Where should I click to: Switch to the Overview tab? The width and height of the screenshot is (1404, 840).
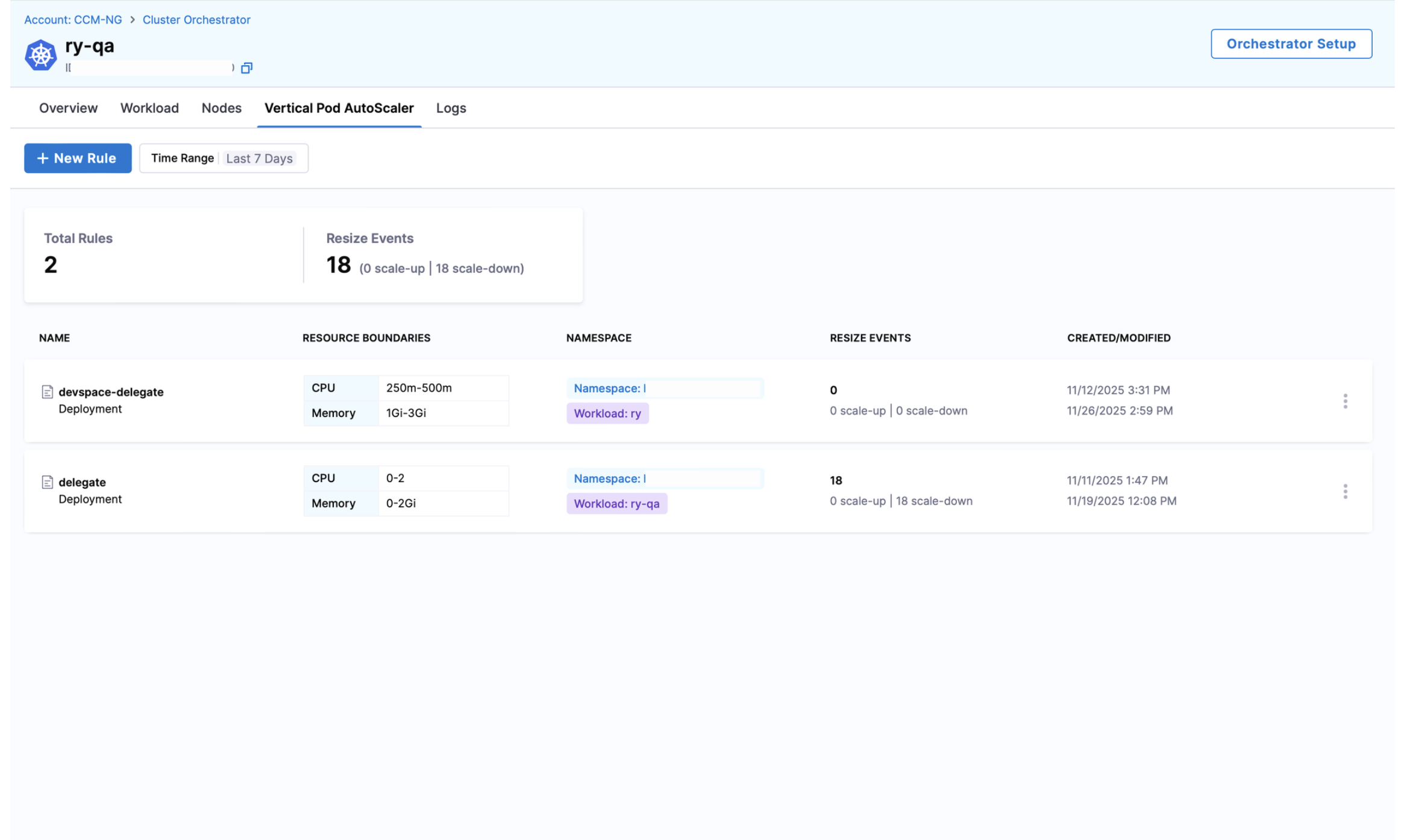68,108
